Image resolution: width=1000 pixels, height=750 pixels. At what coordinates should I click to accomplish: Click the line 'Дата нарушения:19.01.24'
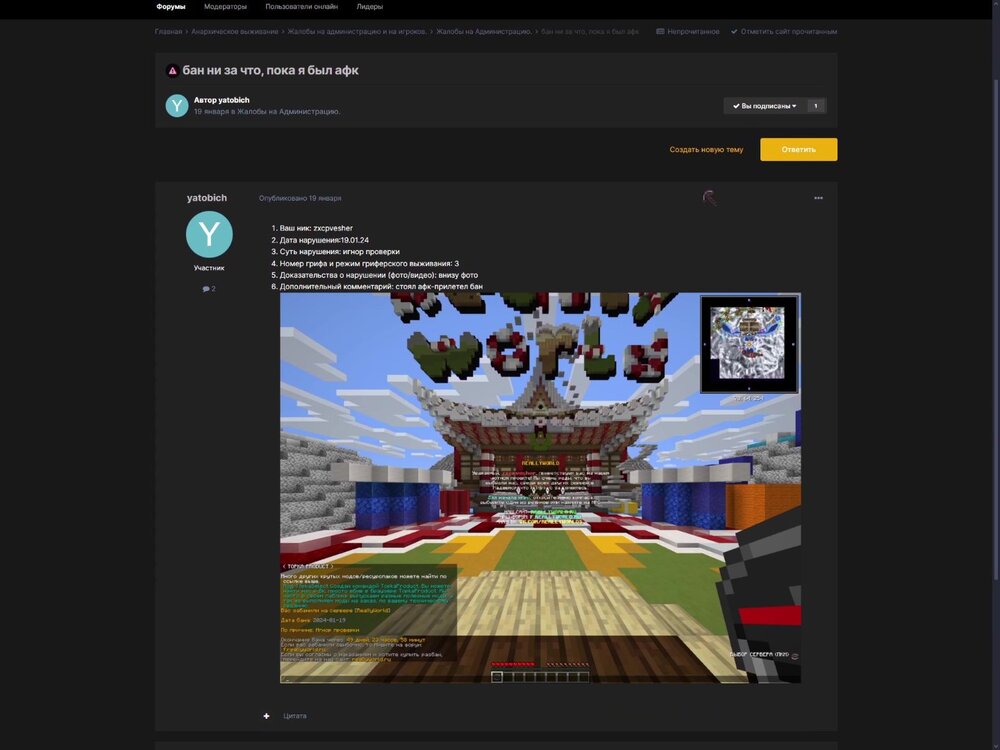(324, 240)
